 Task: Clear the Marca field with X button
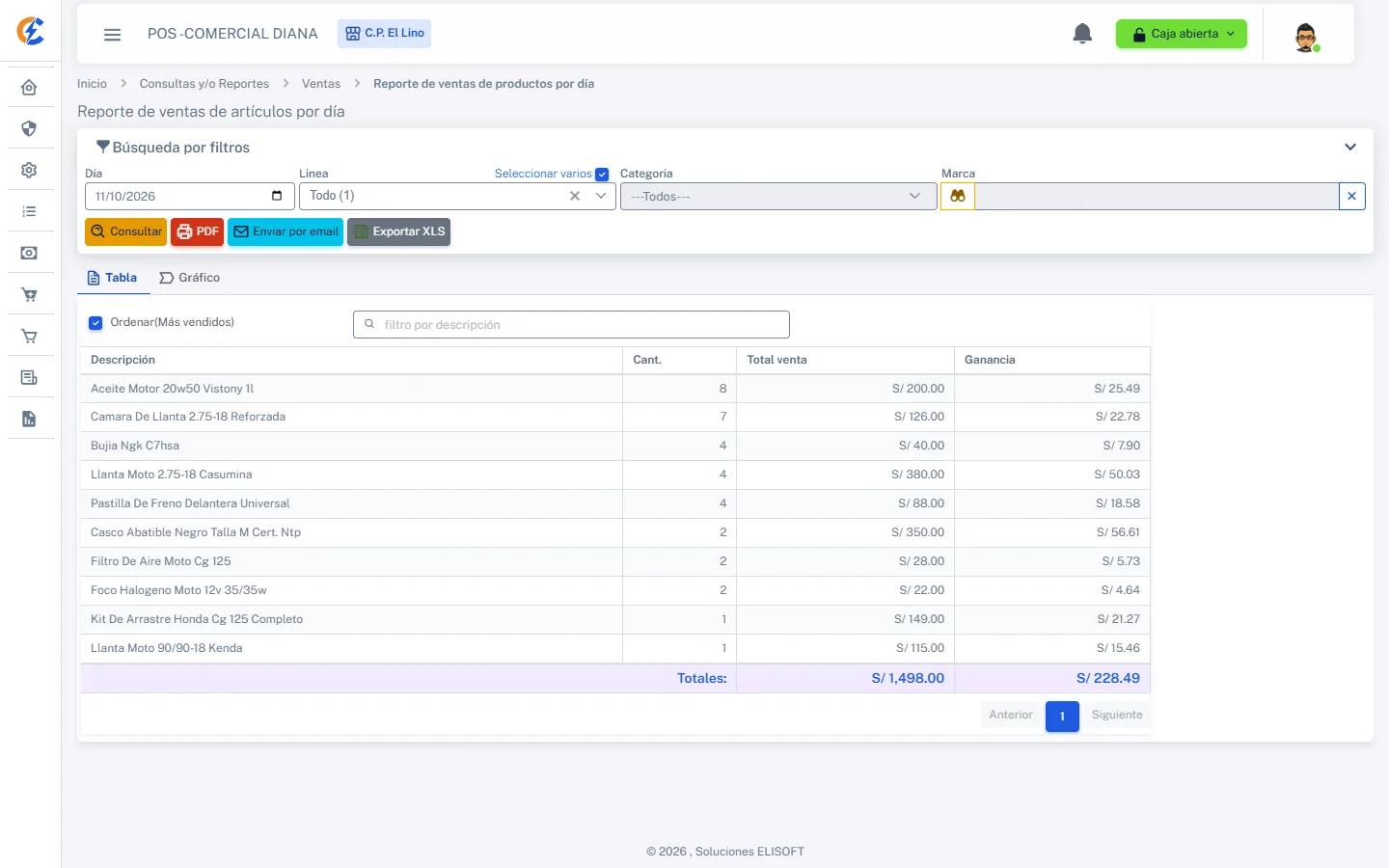click(1351, 196)
